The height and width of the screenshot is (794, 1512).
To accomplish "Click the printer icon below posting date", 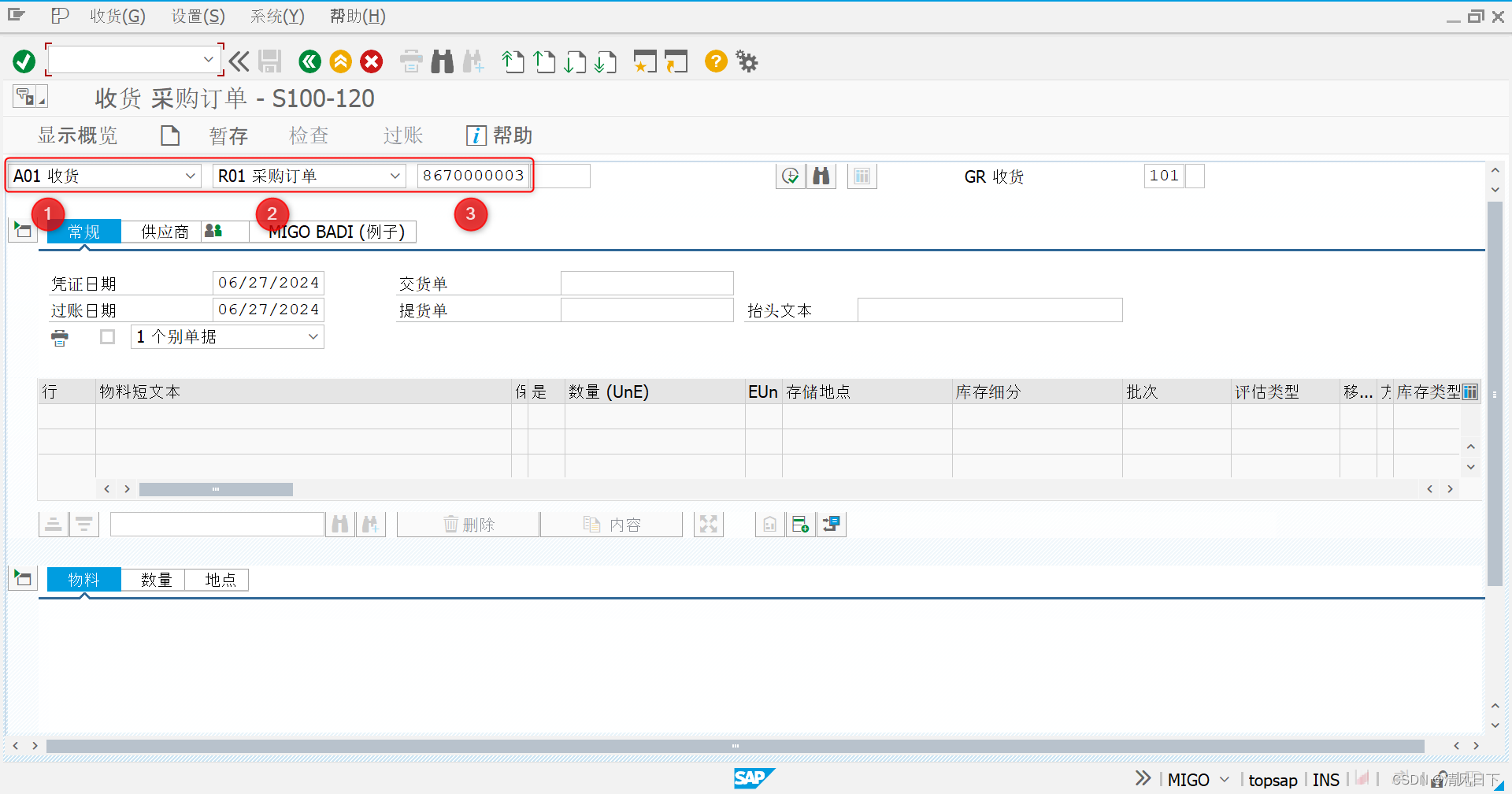I will pyautogui.click(x=60, y=338).
